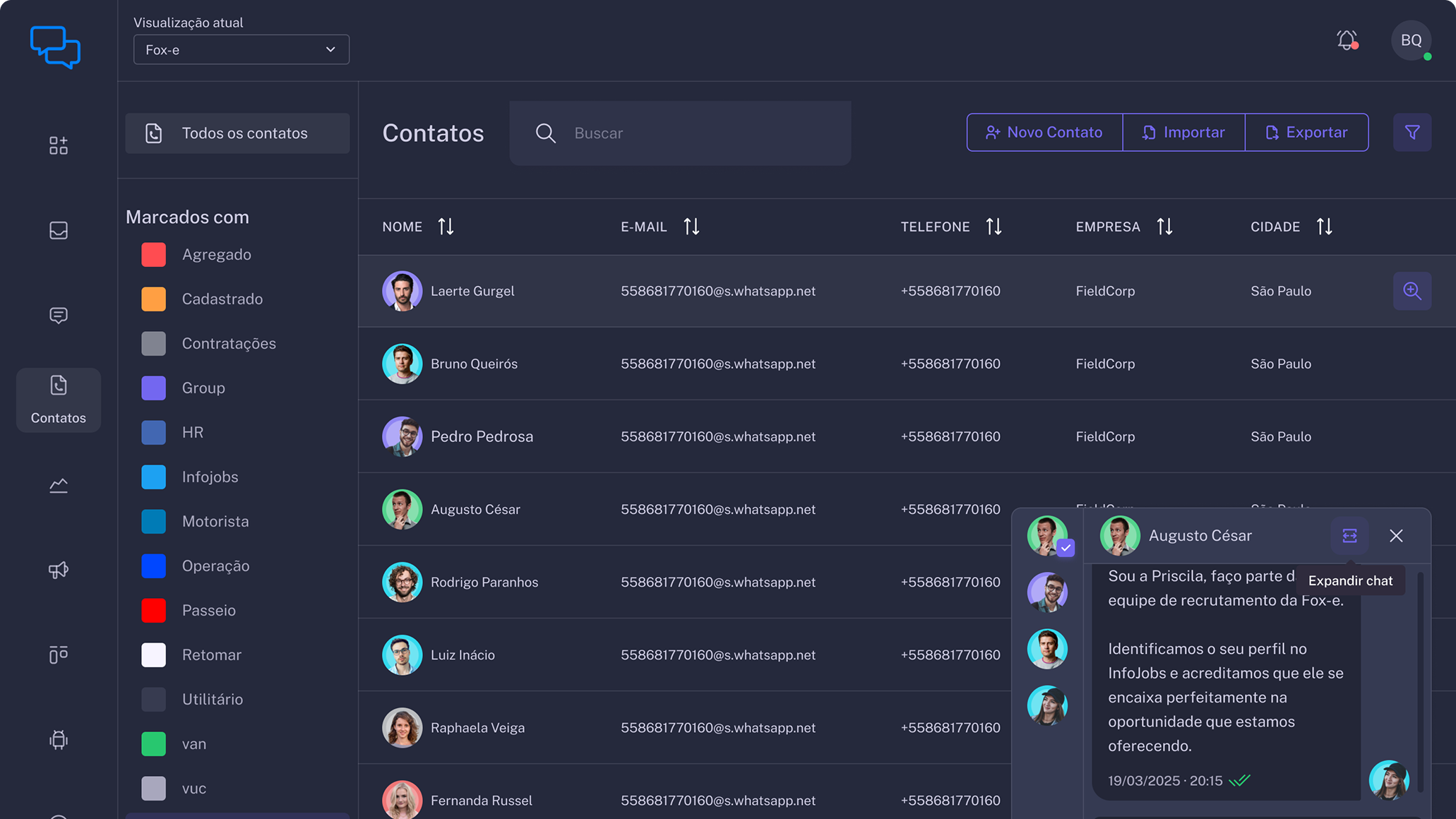Open the notifications bell
1456x819 pixels.
pyautogui.click(x=1347, y=40)
